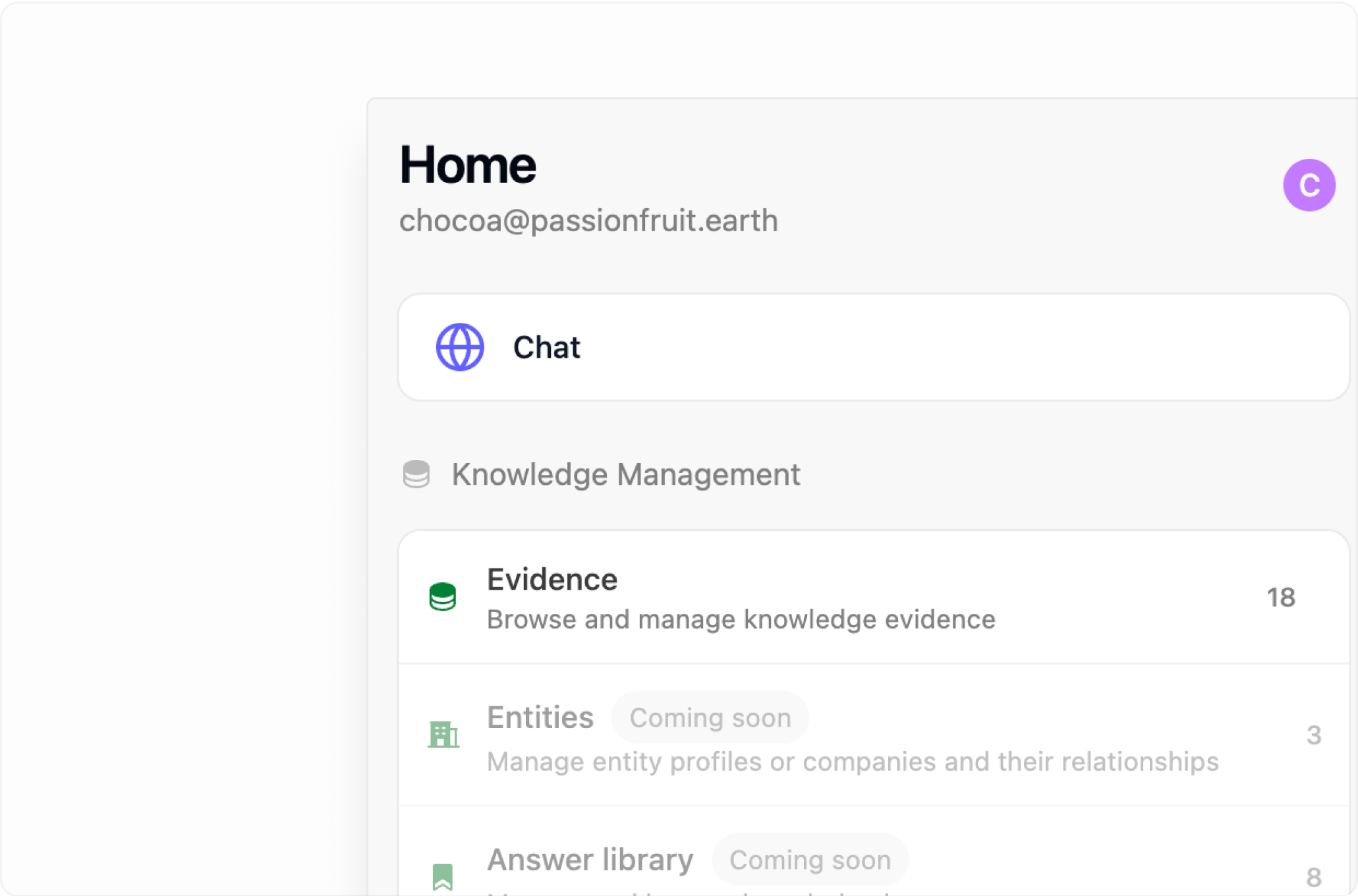This screenshot has height=896, width=1358.
Task: Click the purple profile circle
Action: (x=1310, y=185)
